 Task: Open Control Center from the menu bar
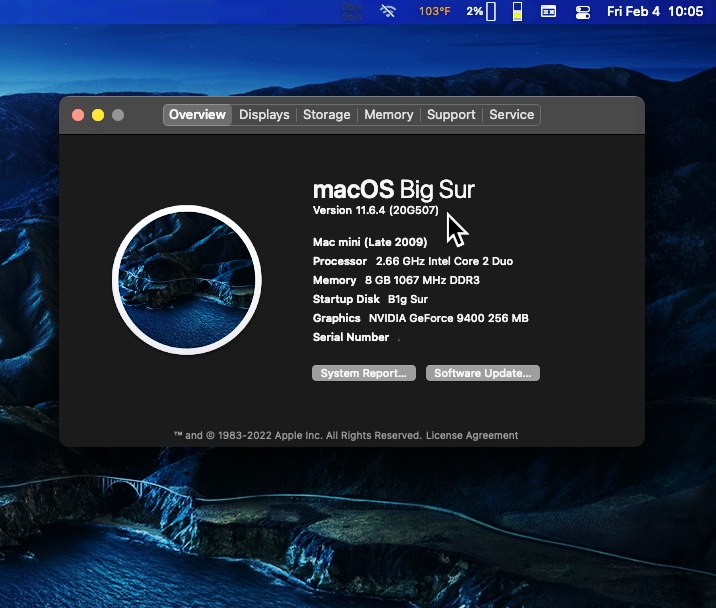[x=583, y=11]
